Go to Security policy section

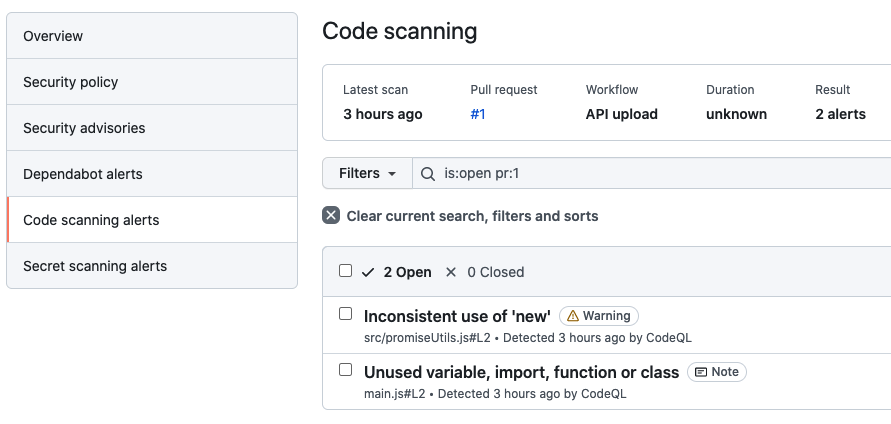click(152, 82)
